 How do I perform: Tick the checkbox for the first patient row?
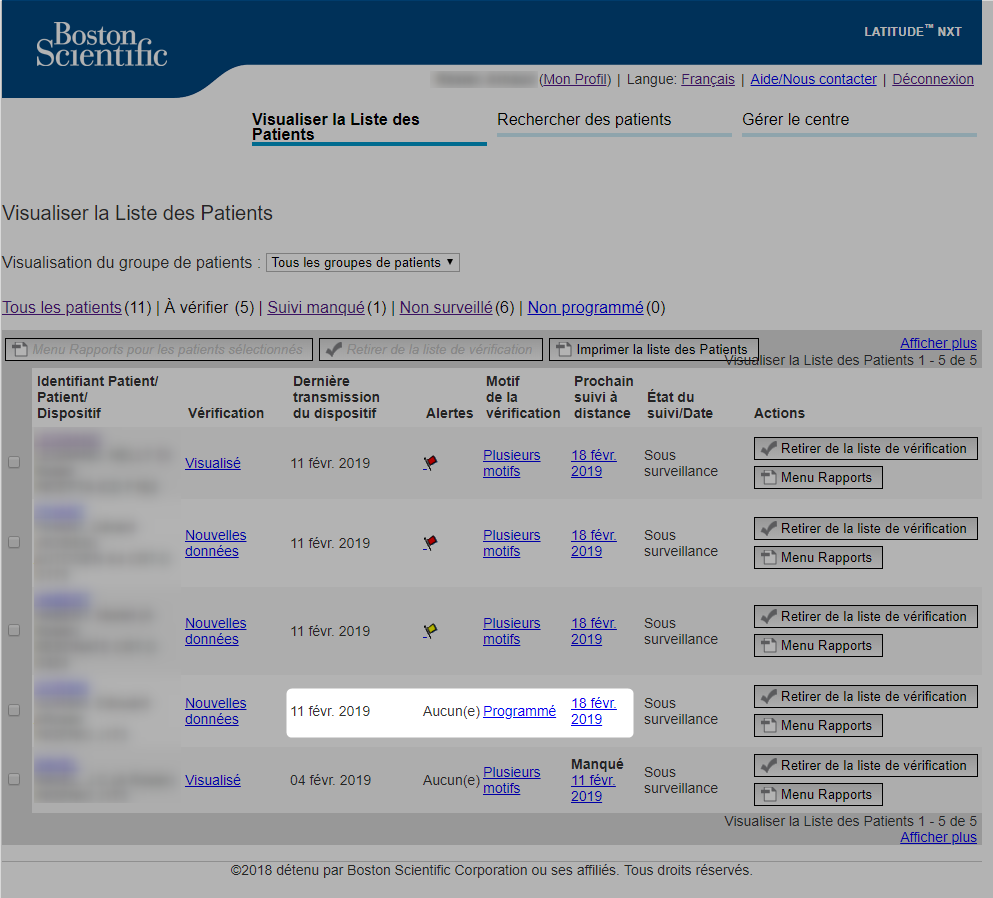[x=14, y=462]
